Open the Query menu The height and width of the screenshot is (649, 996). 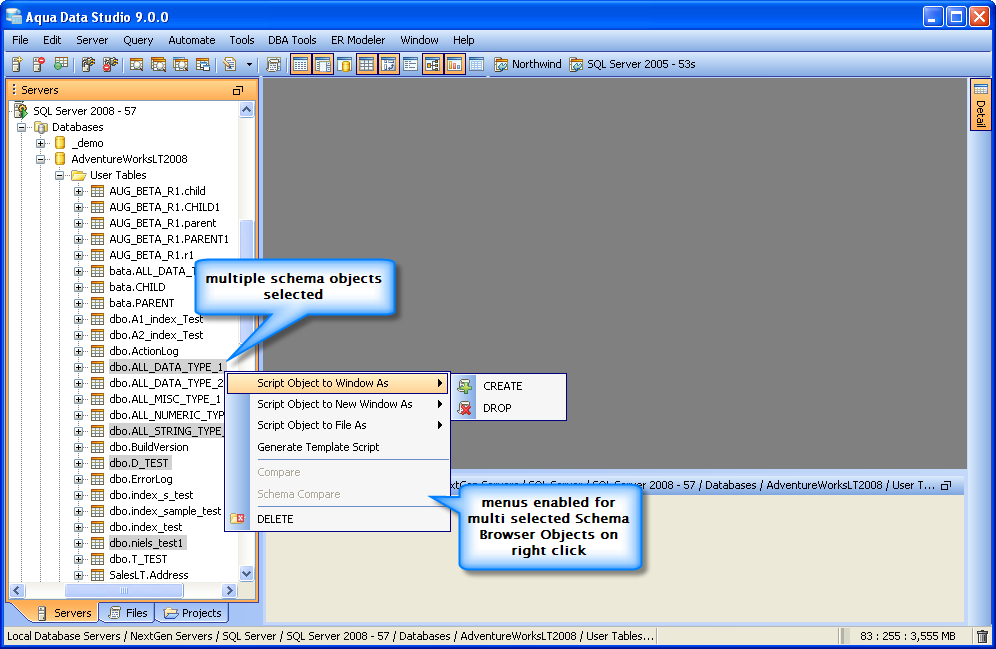(138, 40)
